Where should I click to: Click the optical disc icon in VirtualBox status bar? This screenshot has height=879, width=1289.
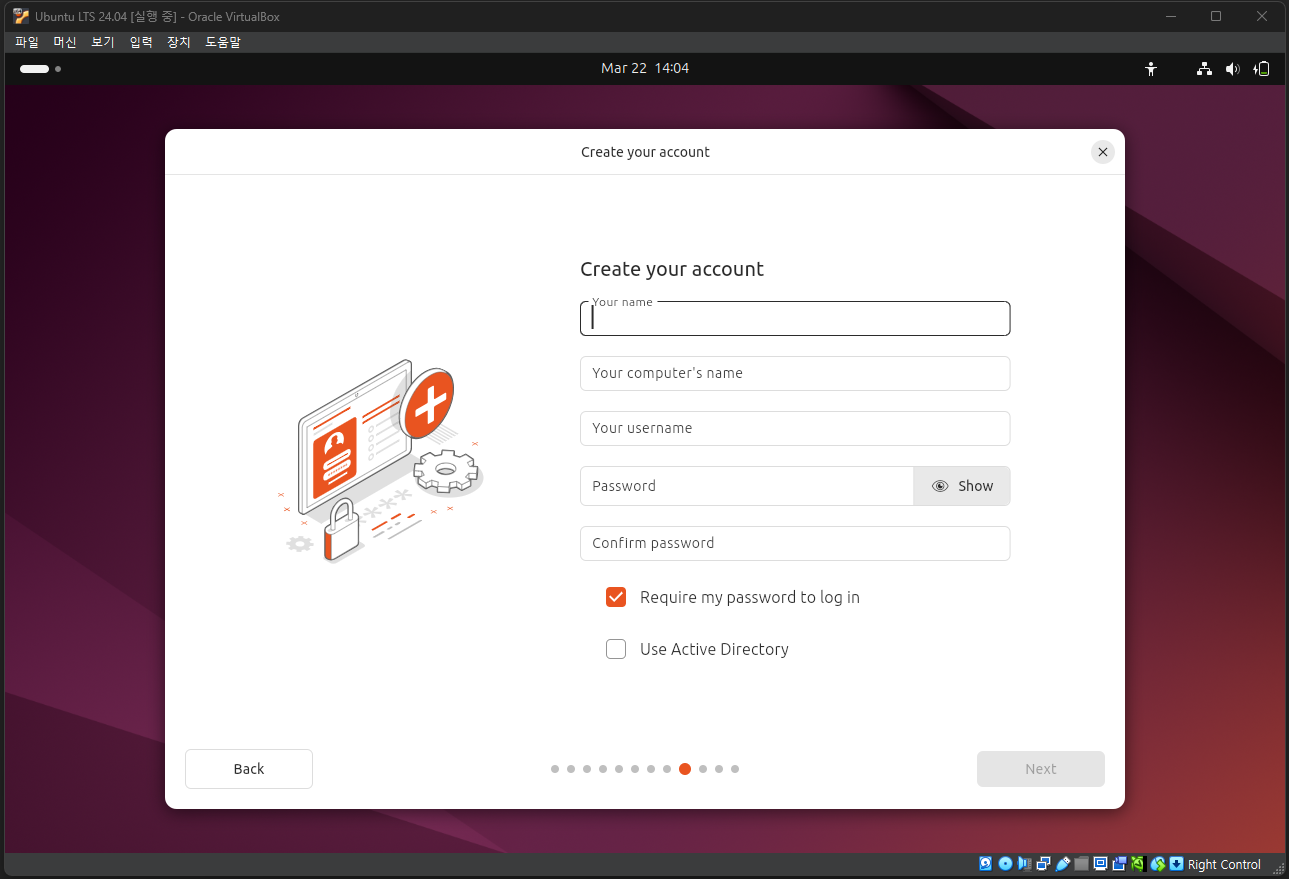click(x=1005, y=864)
